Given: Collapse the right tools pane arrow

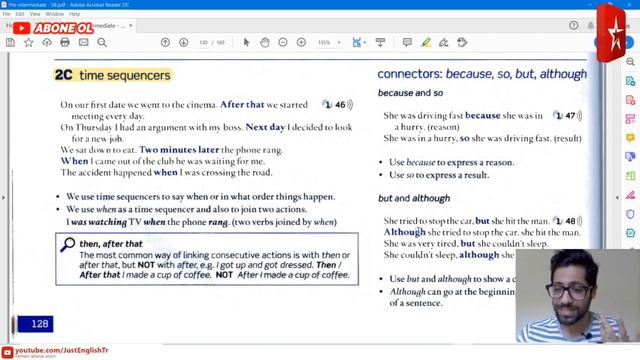Looking at the screenshot, I should coord(617,198).
